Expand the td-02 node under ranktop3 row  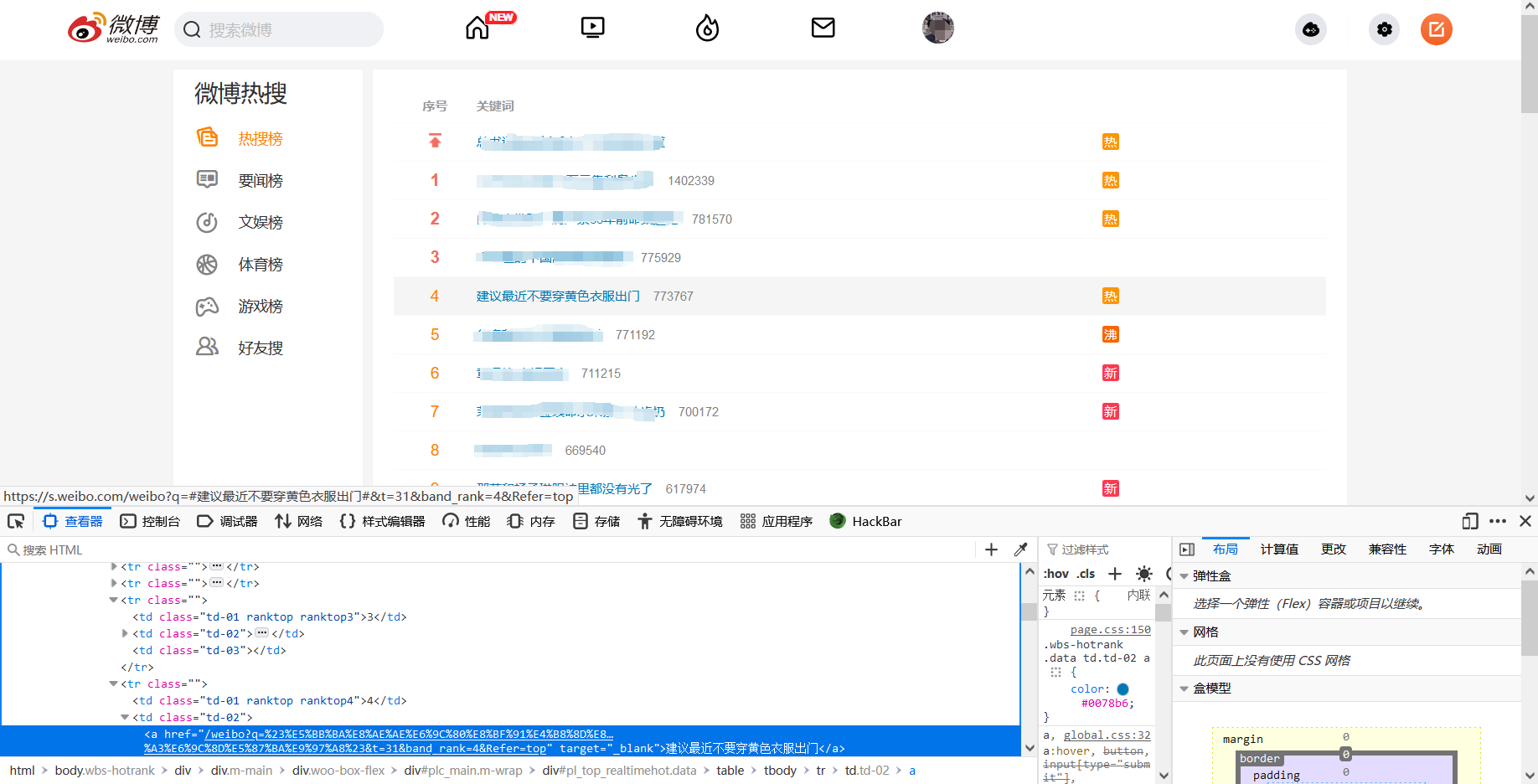[x=125, y=633]
